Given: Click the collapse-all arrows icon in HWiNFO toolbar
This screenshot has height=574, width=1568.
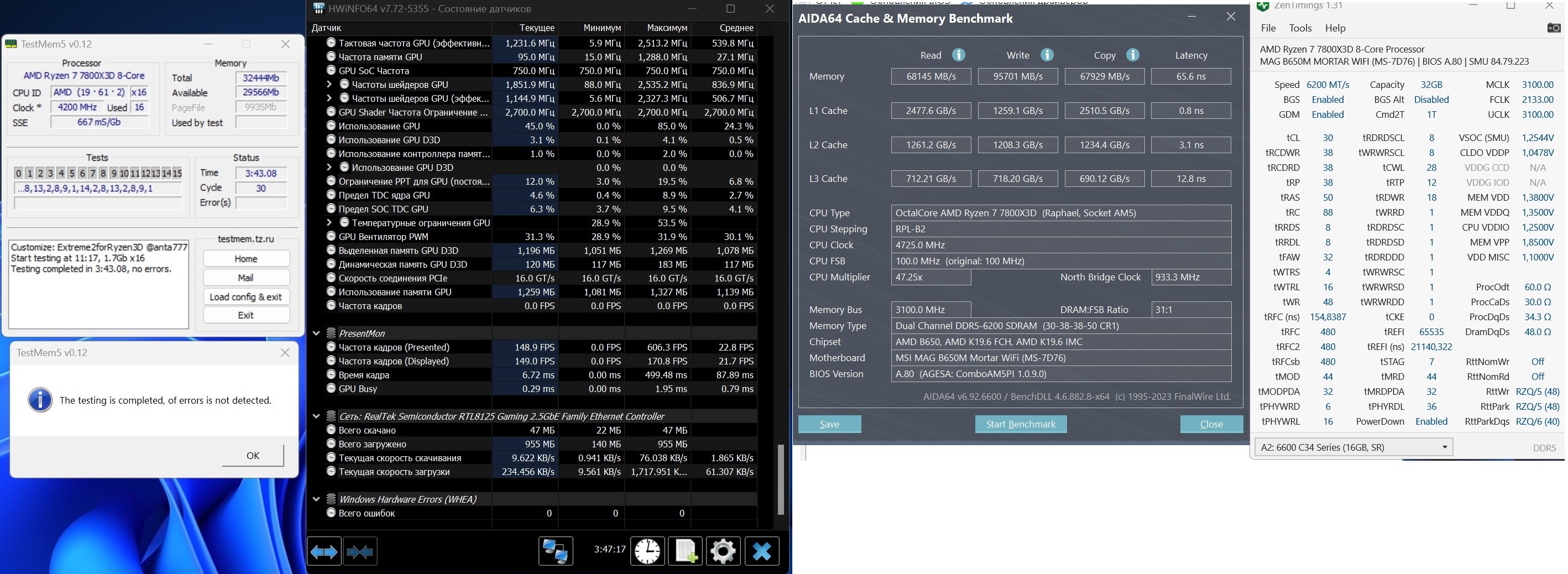Looking at the screenshot, I should coord(360,552).
